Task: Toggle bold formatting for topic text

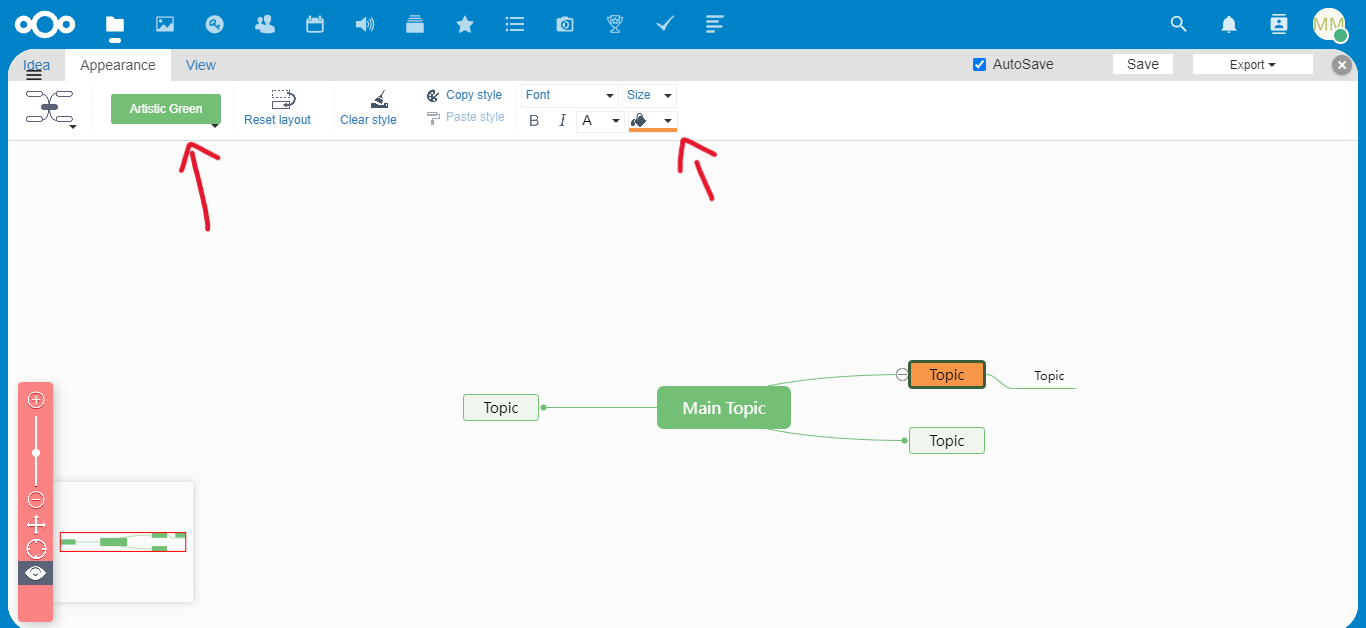Action: click(x=534, y=120)
